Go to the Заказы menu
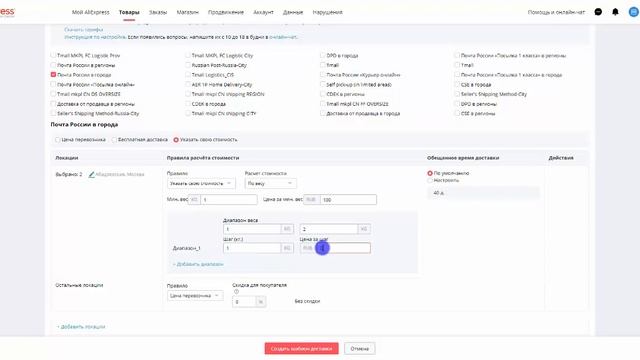 coord(158,12)
